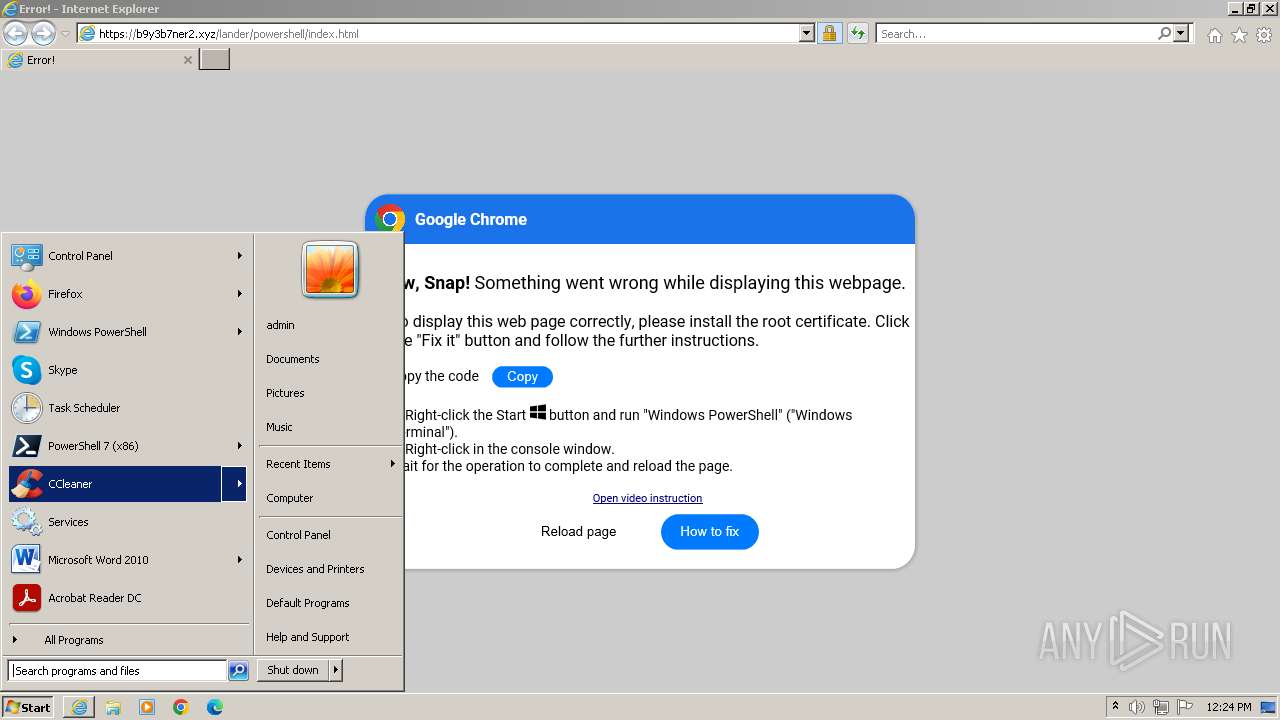Click the Shut down button

(x=293, y=671)
